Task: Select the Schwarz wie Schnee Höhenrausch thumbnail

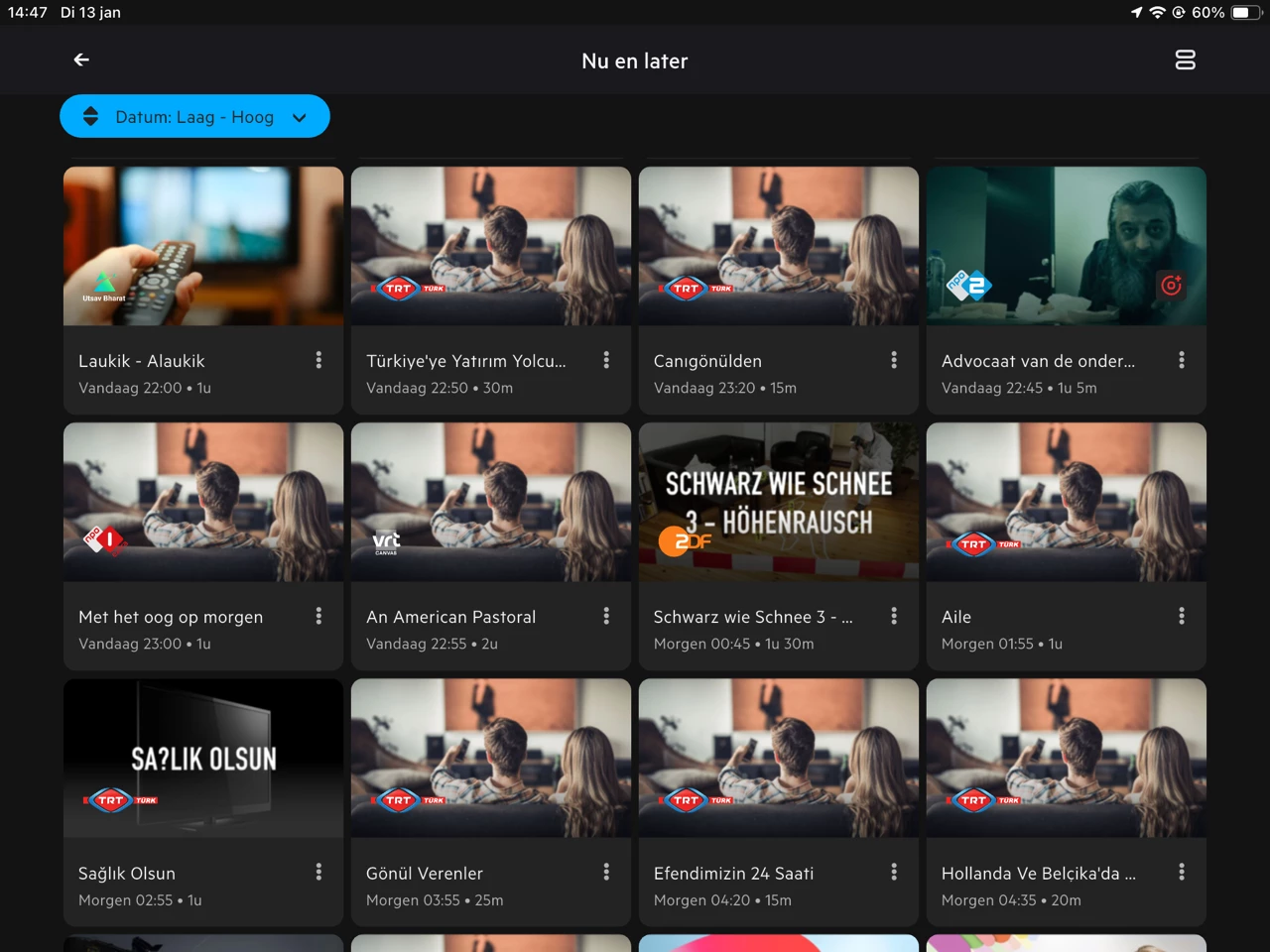Action: click(x=778, y=502)
